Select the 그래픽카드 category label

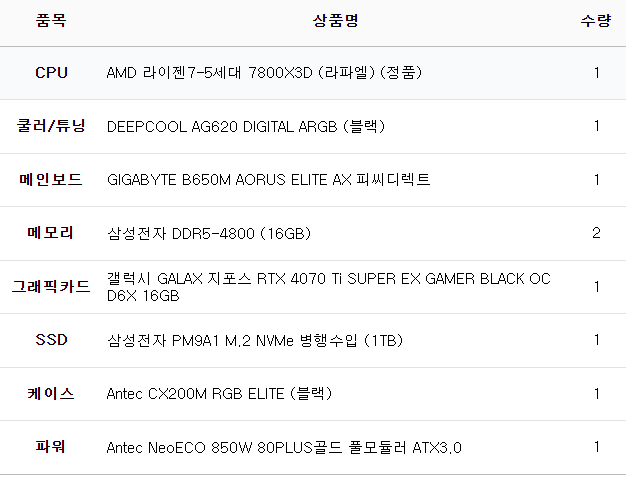[51, 287]
